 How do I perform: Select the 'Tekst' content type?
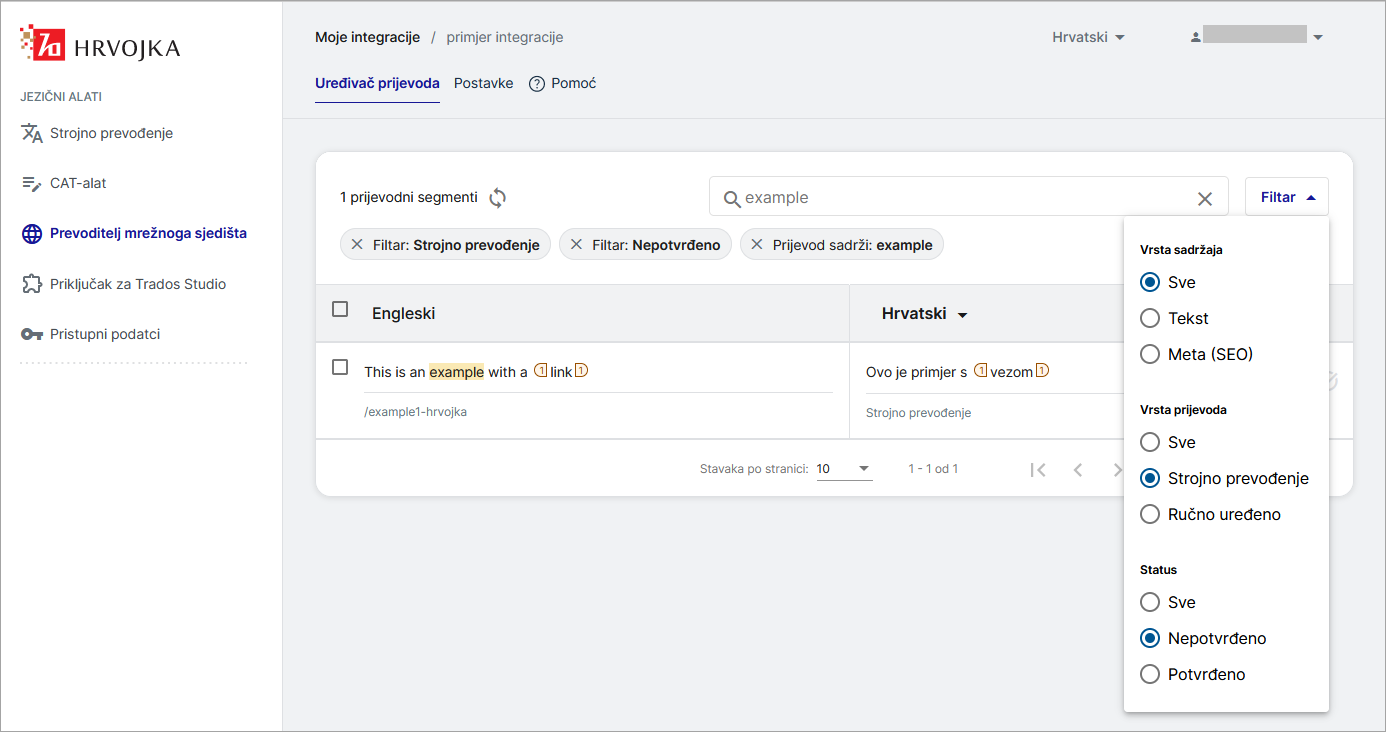click(x=1150, y=318)
